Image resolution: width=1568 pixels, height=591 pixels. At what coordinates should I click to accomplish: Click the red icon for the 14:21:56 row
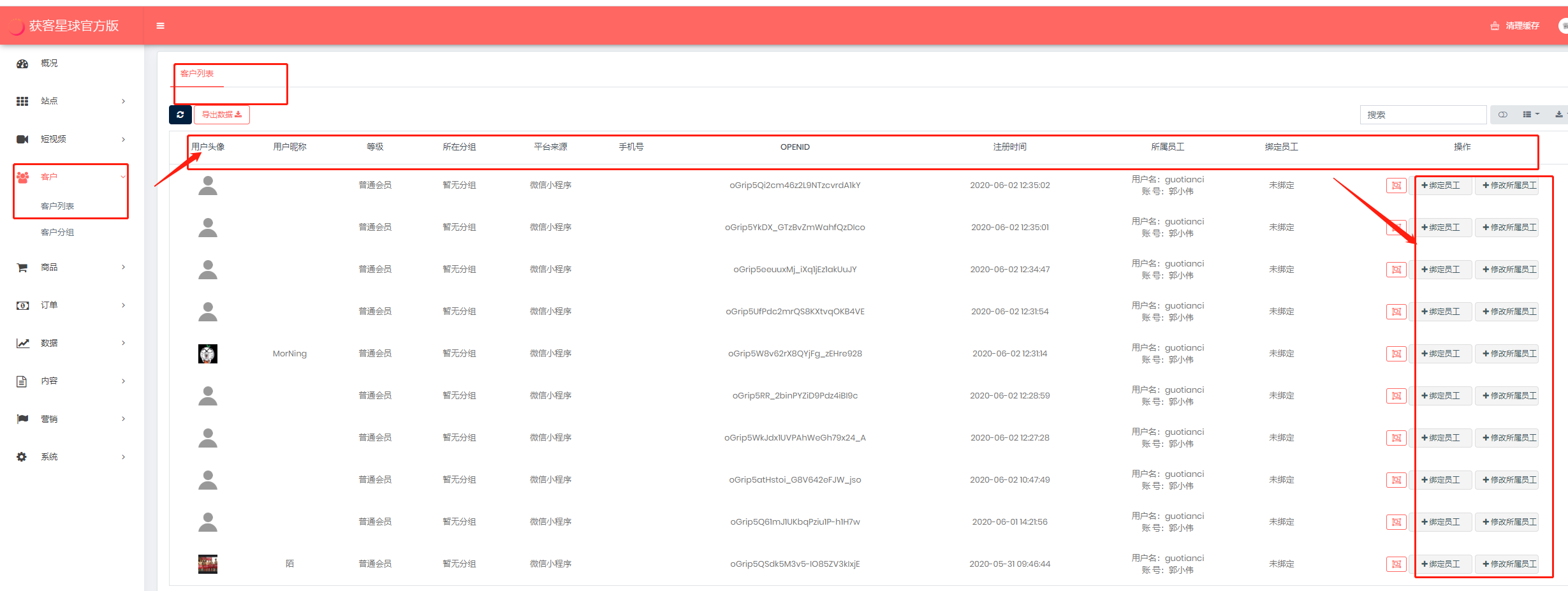(1396, 522)
